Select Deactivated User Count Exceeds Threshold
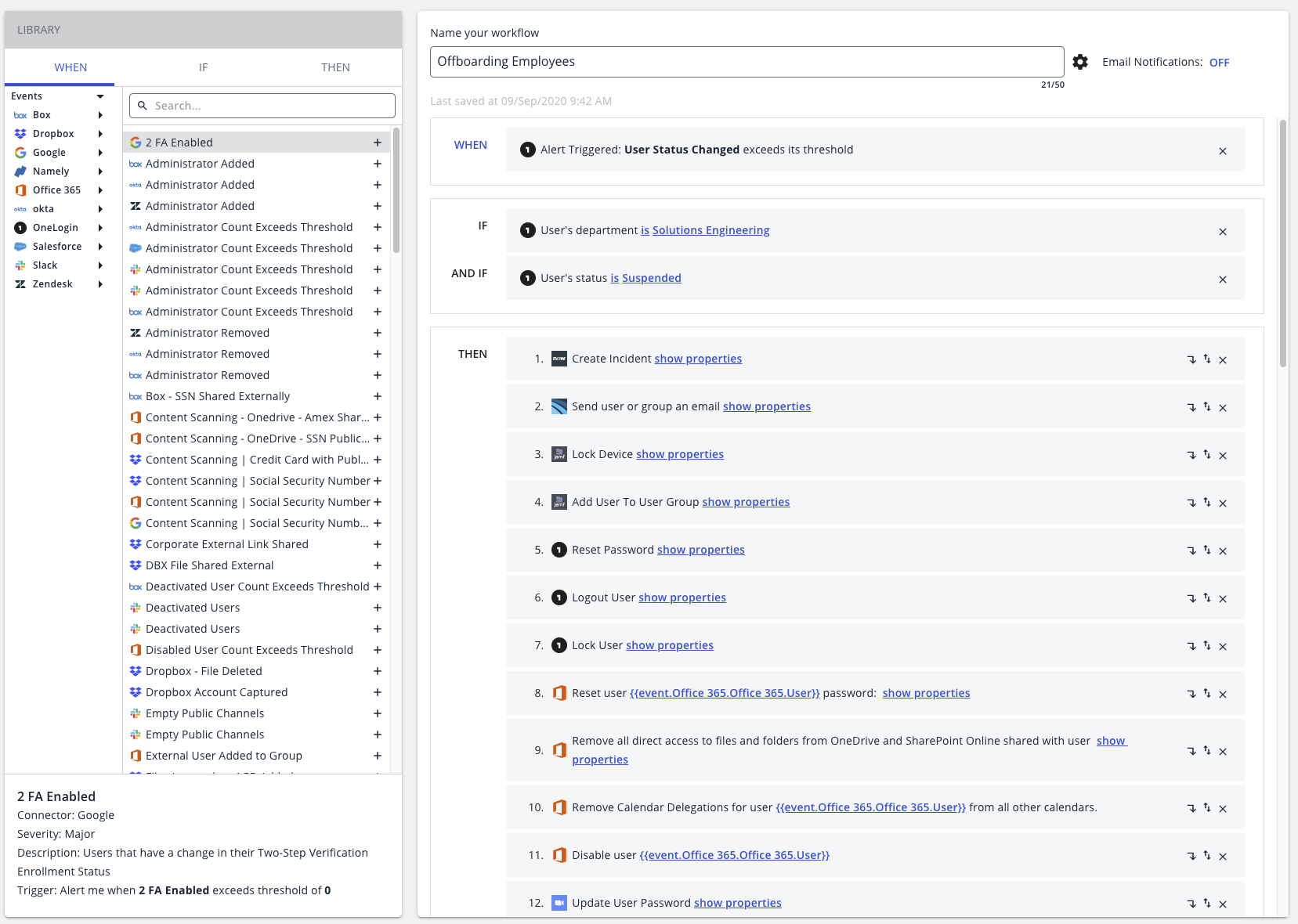Image resolution: width=1298 pixels, height=924 pixels. [257, 587]
